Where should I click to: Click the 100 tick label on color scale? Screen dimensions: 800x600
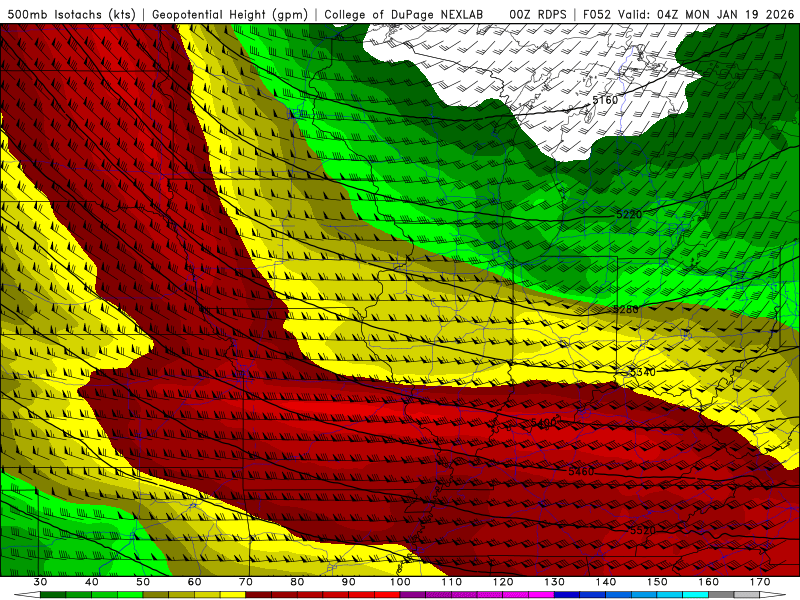pyautogui.click(x=401, y=582)
